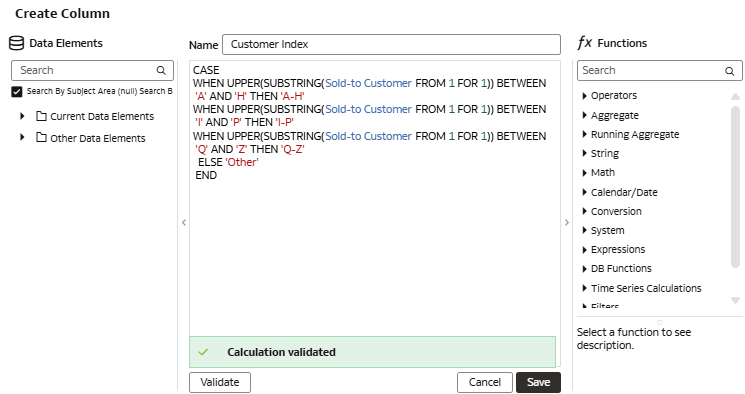This screenshot has height=394, width=745.
Task: Toggle Search By Subject Area checkbox
Action: tap(17, 91)
